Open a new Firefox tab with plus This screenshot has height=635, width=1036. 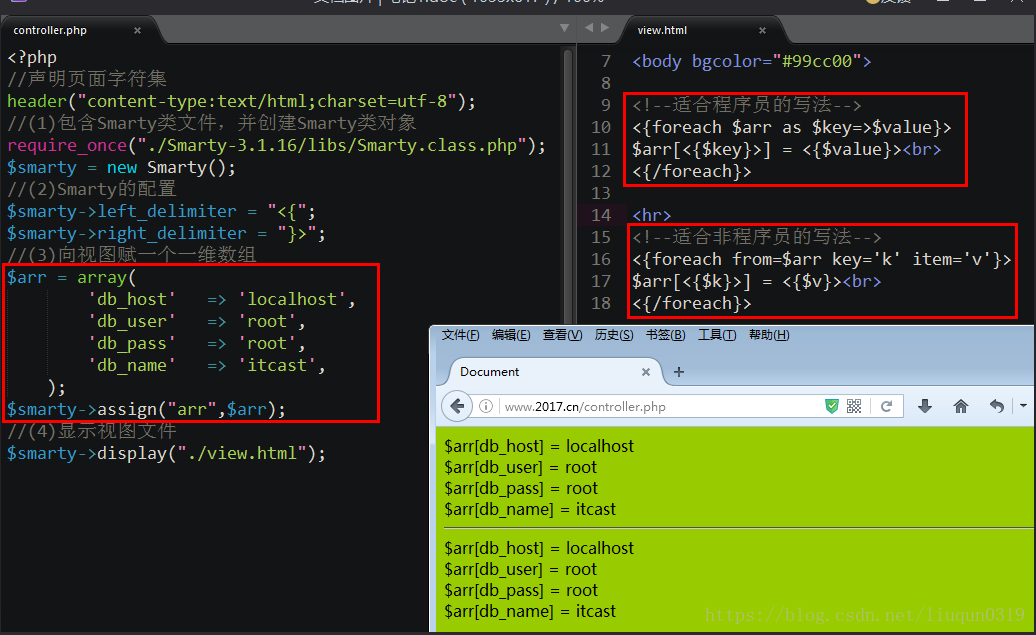click(x=679, y=372)
